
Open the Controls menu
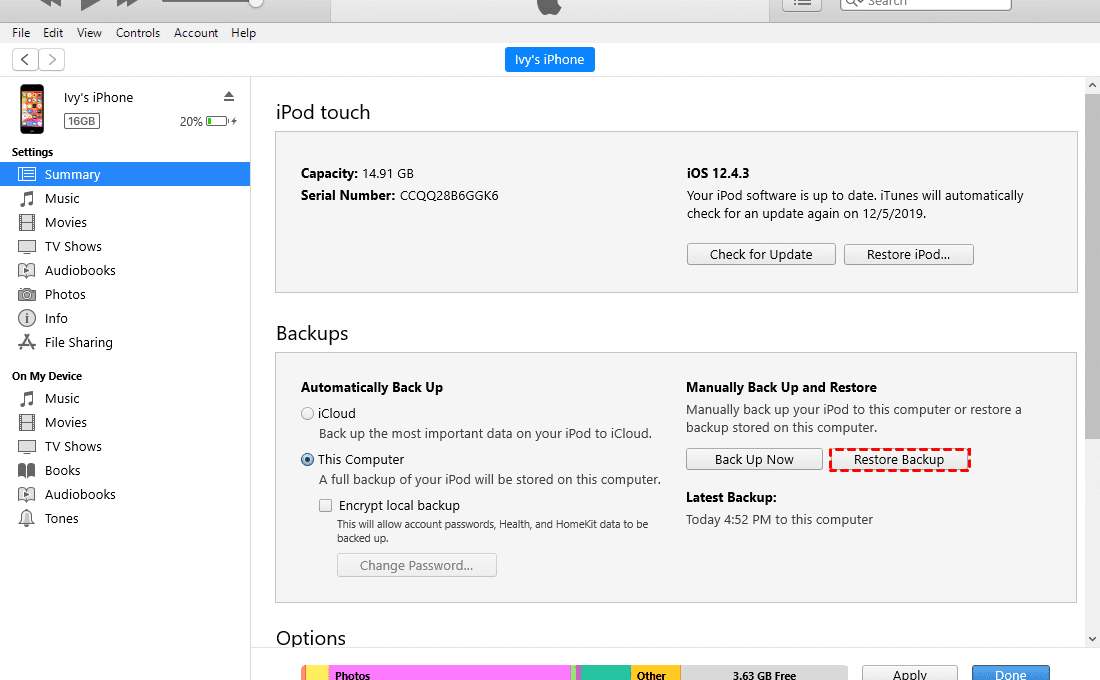[138, 33]
